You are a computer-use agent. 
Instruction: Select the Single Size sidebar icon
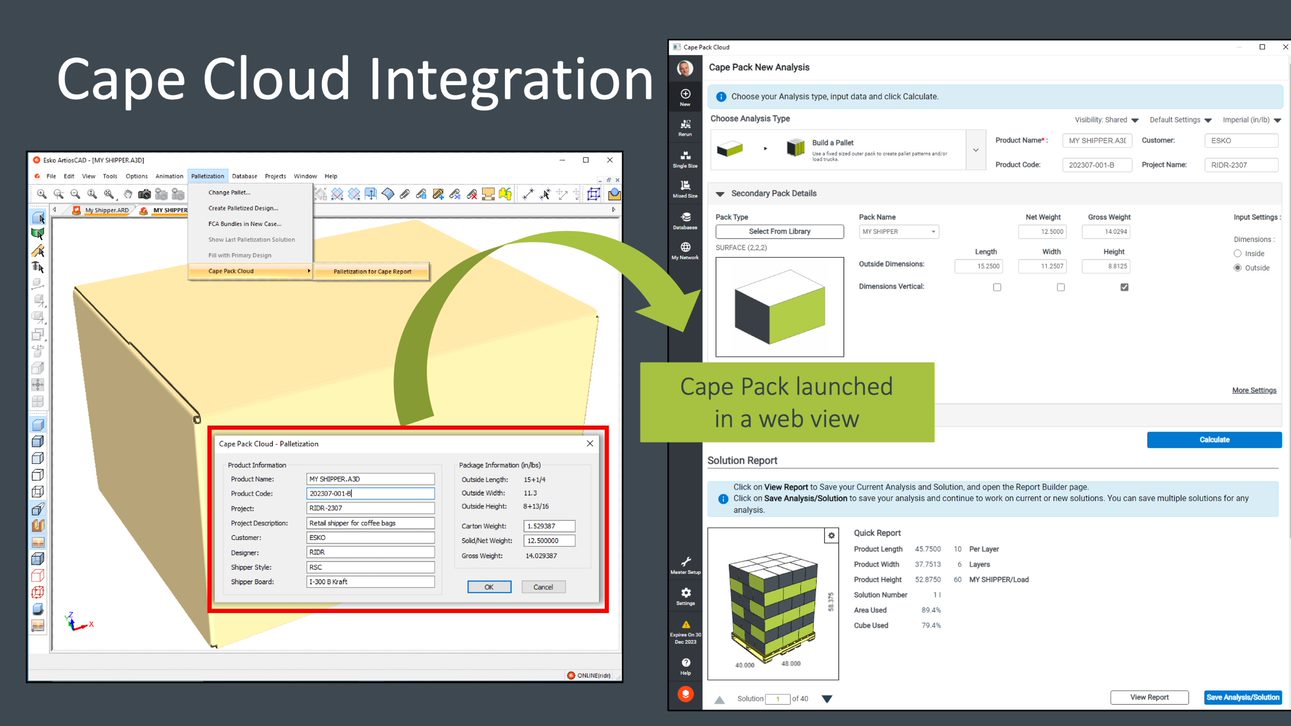click(685, 157)
